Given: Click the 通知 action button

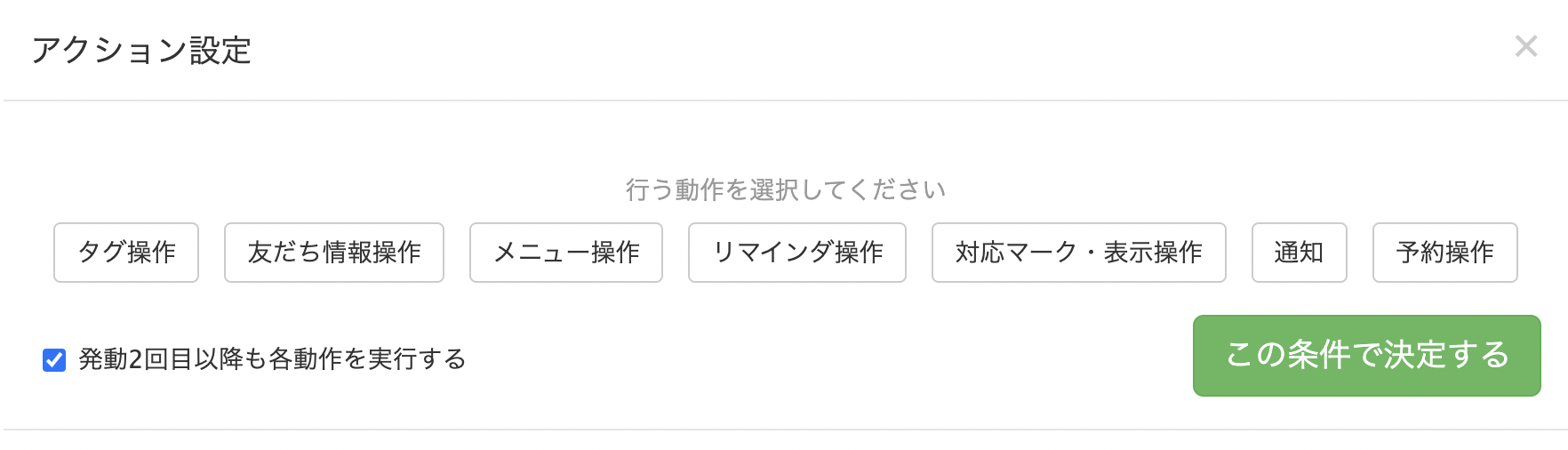Looking at the screenshot, I should pyautogui.click(x=1300, y=253).
